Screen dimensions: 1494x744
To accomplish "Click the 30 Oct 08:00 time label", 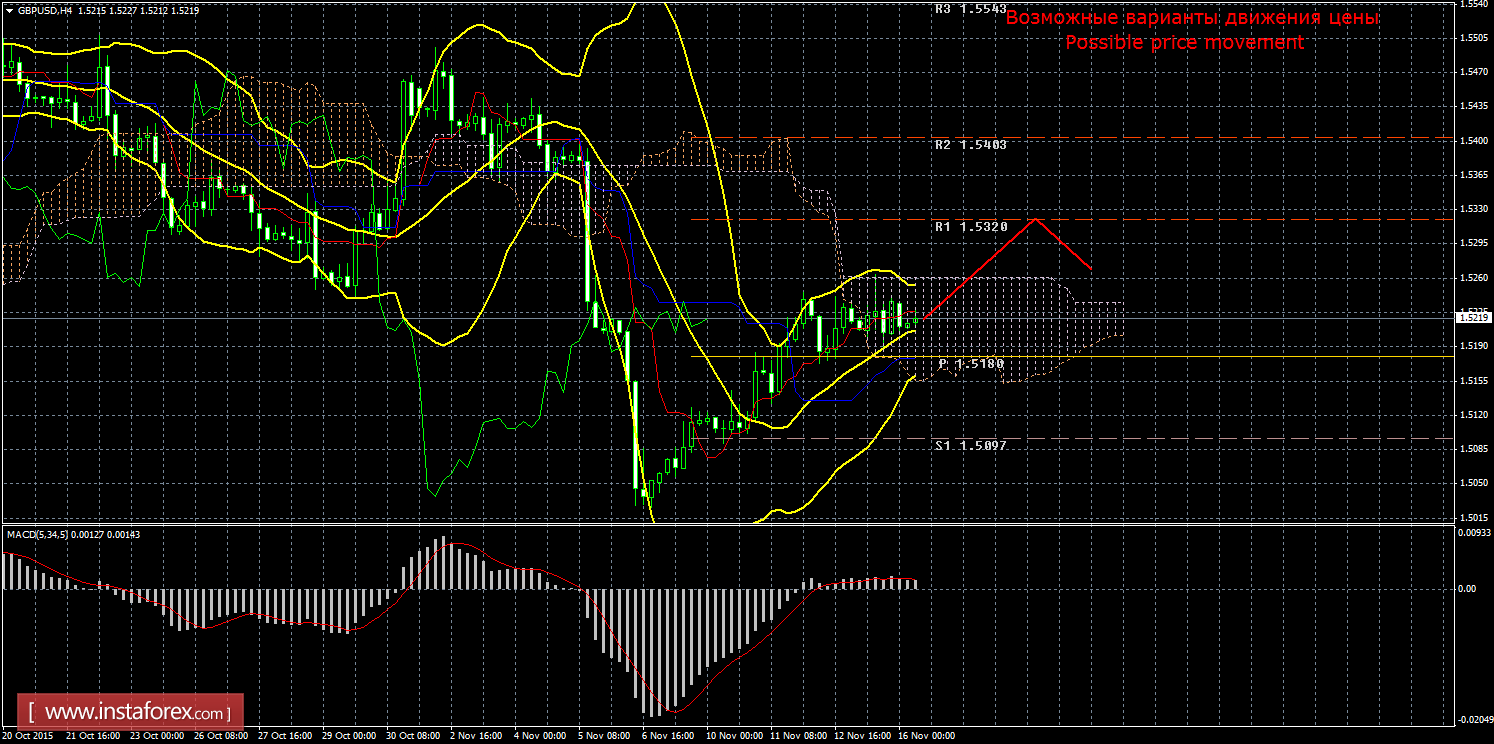I will pyautogui.click(x=415, y=735).
